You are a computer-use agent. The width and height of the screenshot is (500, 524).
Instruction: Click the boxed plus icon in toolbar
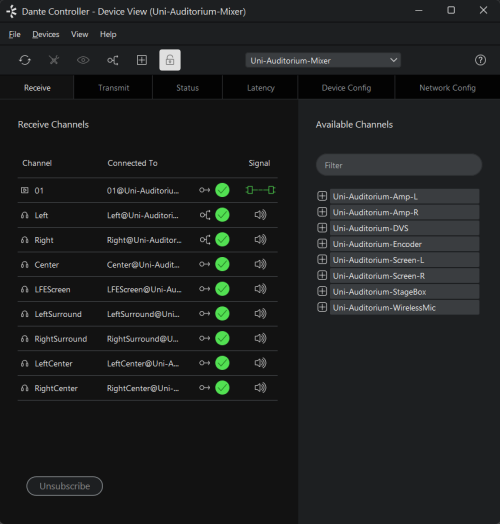[142, 60]
